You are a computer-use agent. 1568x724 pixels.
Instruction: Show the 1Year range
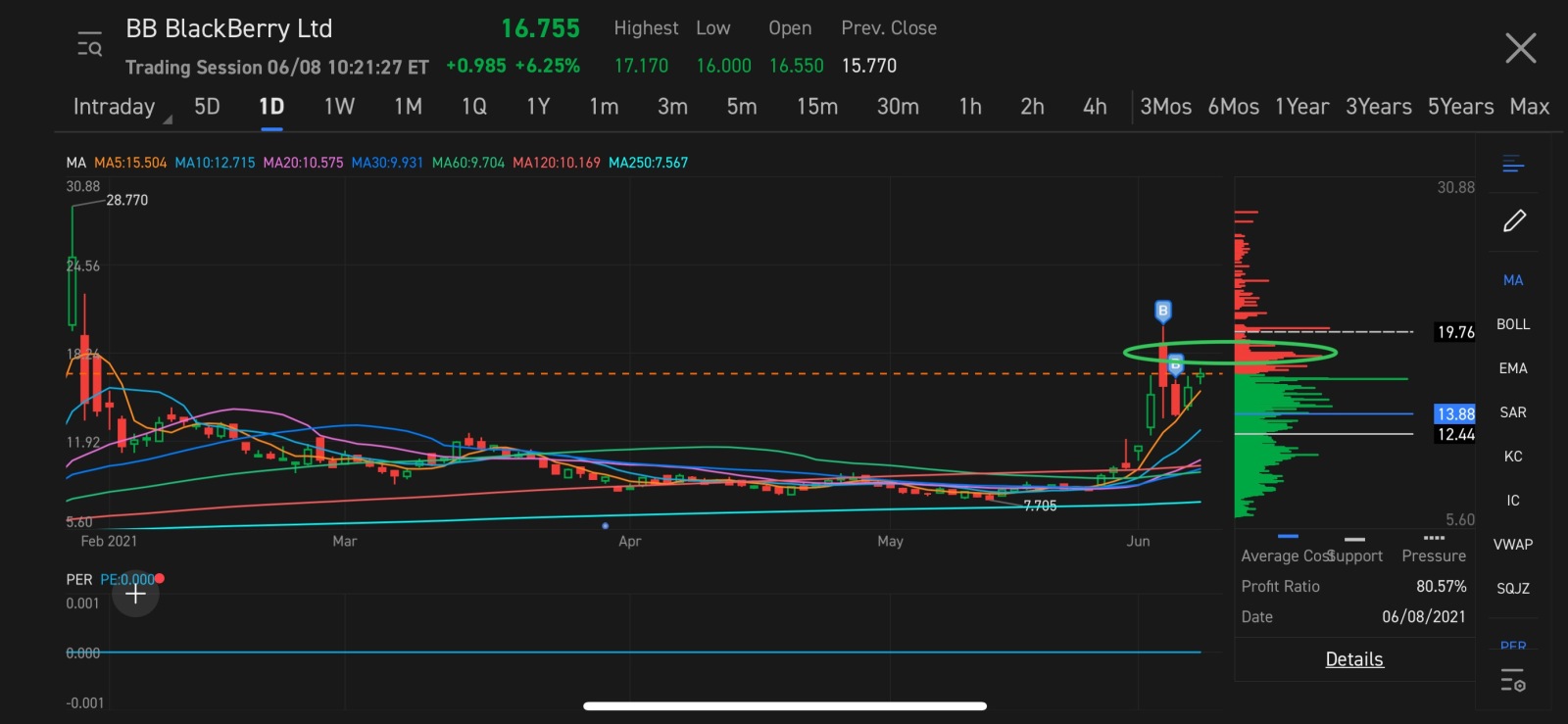[x=1301, y=107]
